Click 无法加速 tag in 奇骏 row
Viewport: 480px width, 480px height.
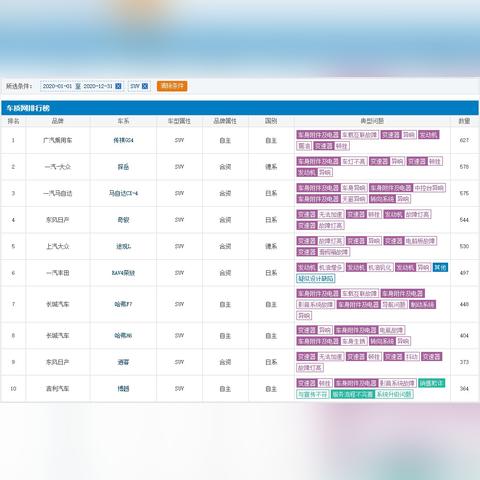coord(330,214)
